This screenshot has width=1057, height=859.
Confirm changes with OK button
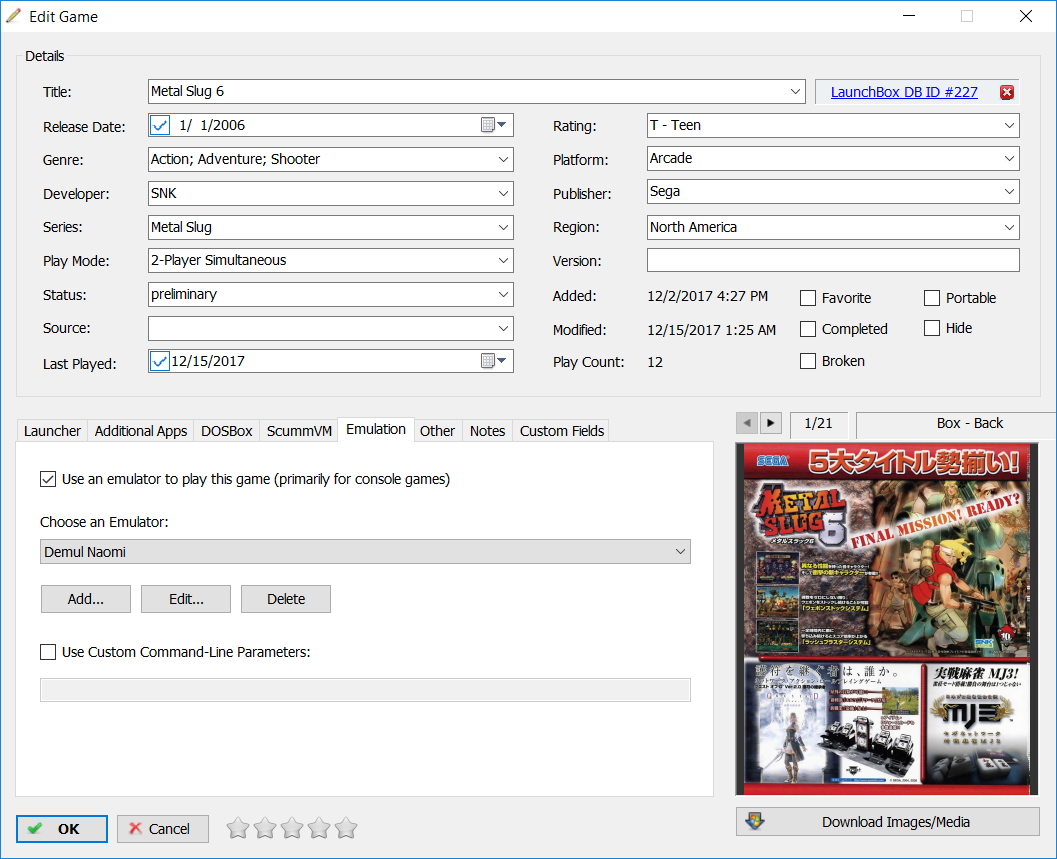pos(62,829)
